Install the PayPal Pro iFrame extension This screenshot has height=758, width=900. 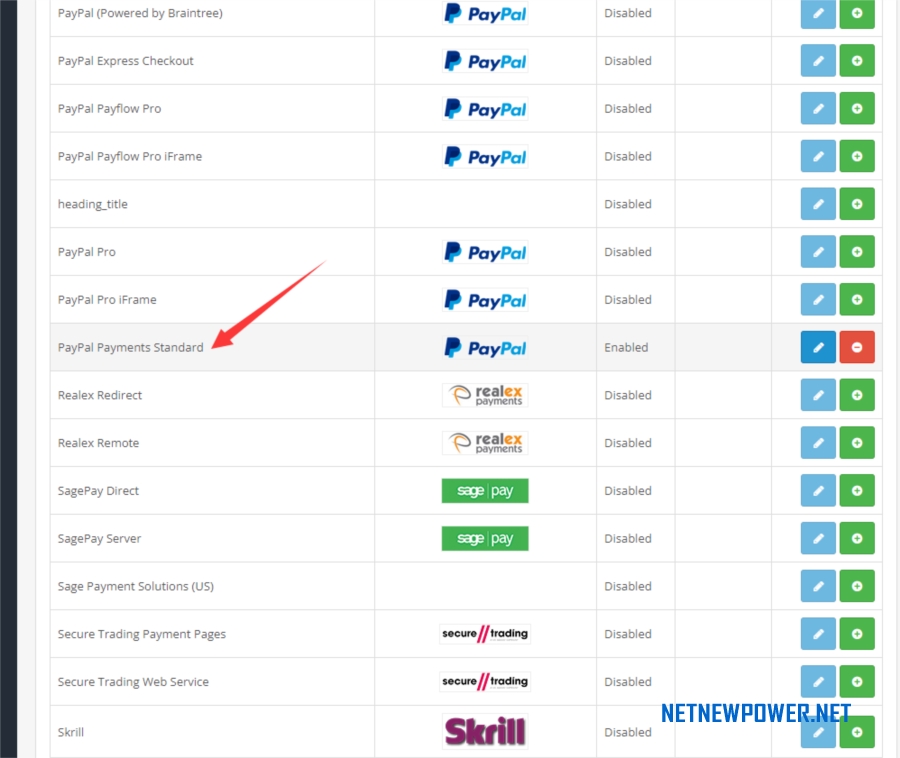(x=857, y=299)
